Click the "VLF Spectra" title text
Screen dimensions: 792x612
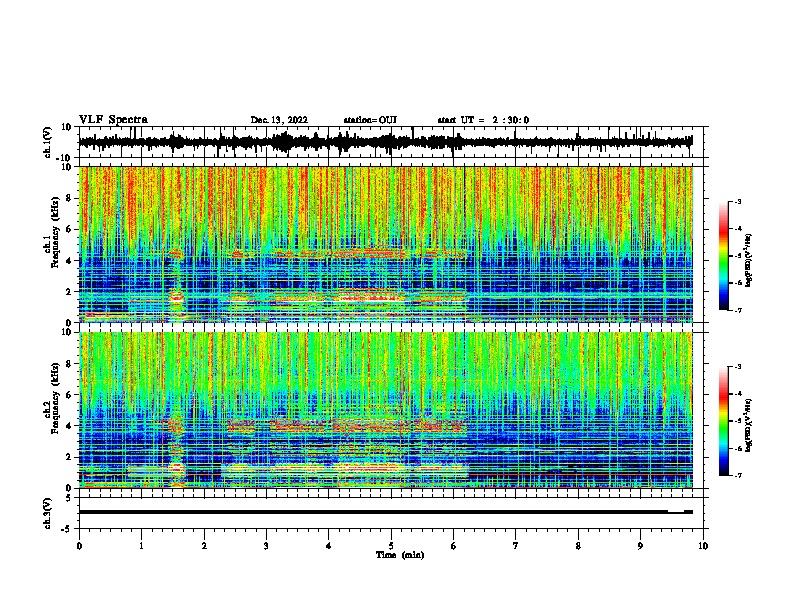click(113, 120)
